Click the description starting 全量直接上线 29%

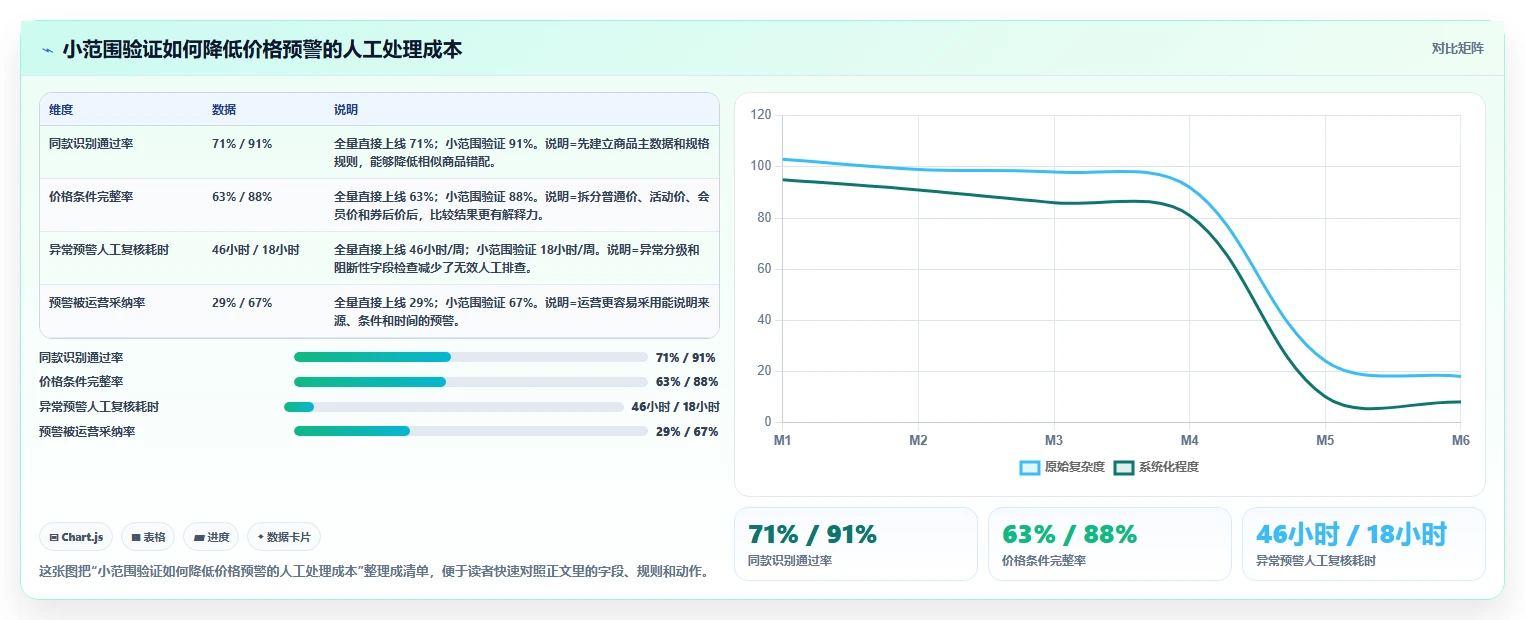coord(521,312)
